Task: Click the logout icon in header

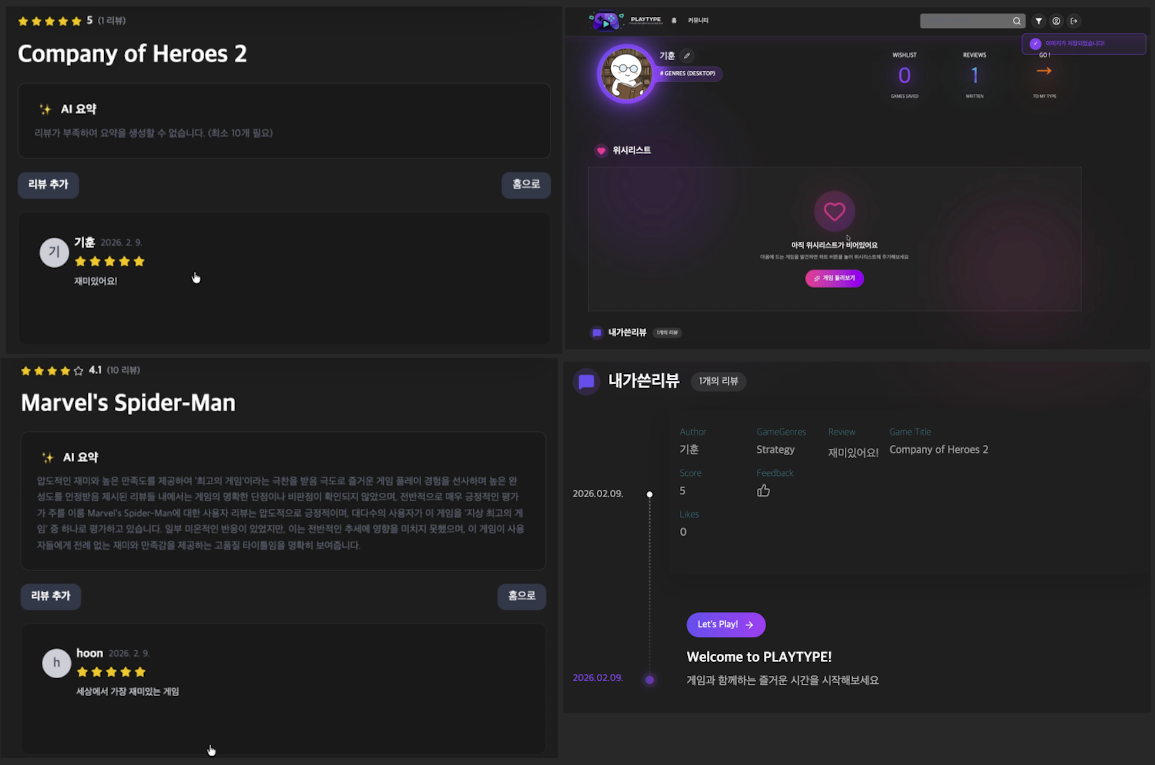Action: (x=1074, y=21)
